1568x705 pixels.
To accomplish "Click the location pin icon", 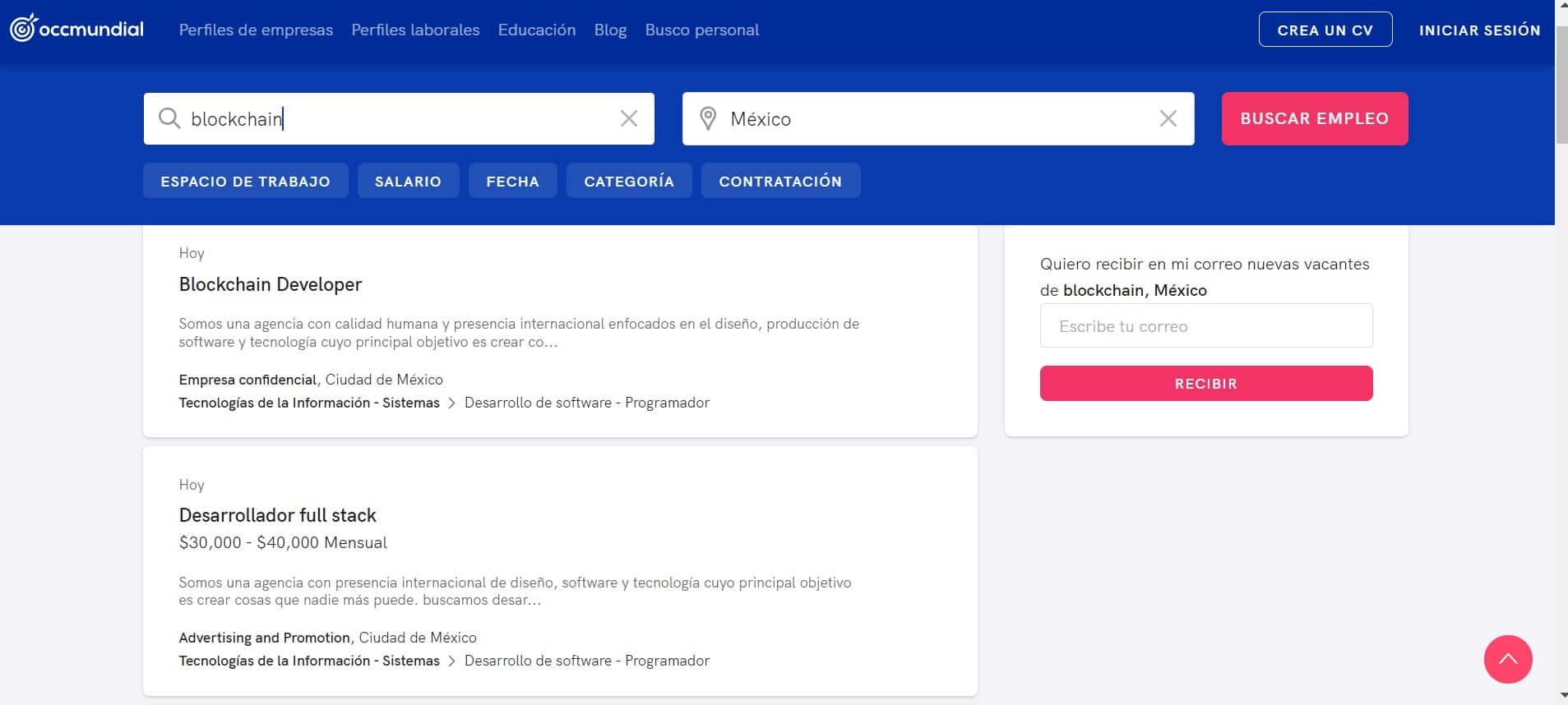I will point(708,118).
